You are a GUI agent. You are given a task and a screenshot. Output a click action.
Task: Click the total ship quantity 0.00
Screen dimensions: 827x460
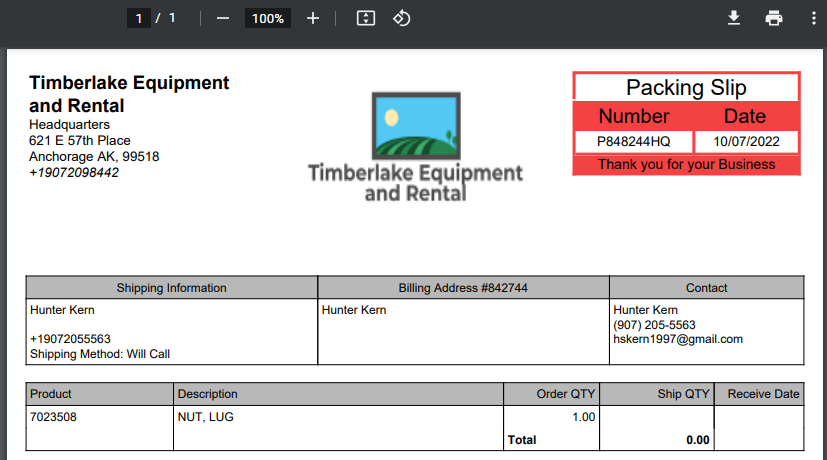697,440
